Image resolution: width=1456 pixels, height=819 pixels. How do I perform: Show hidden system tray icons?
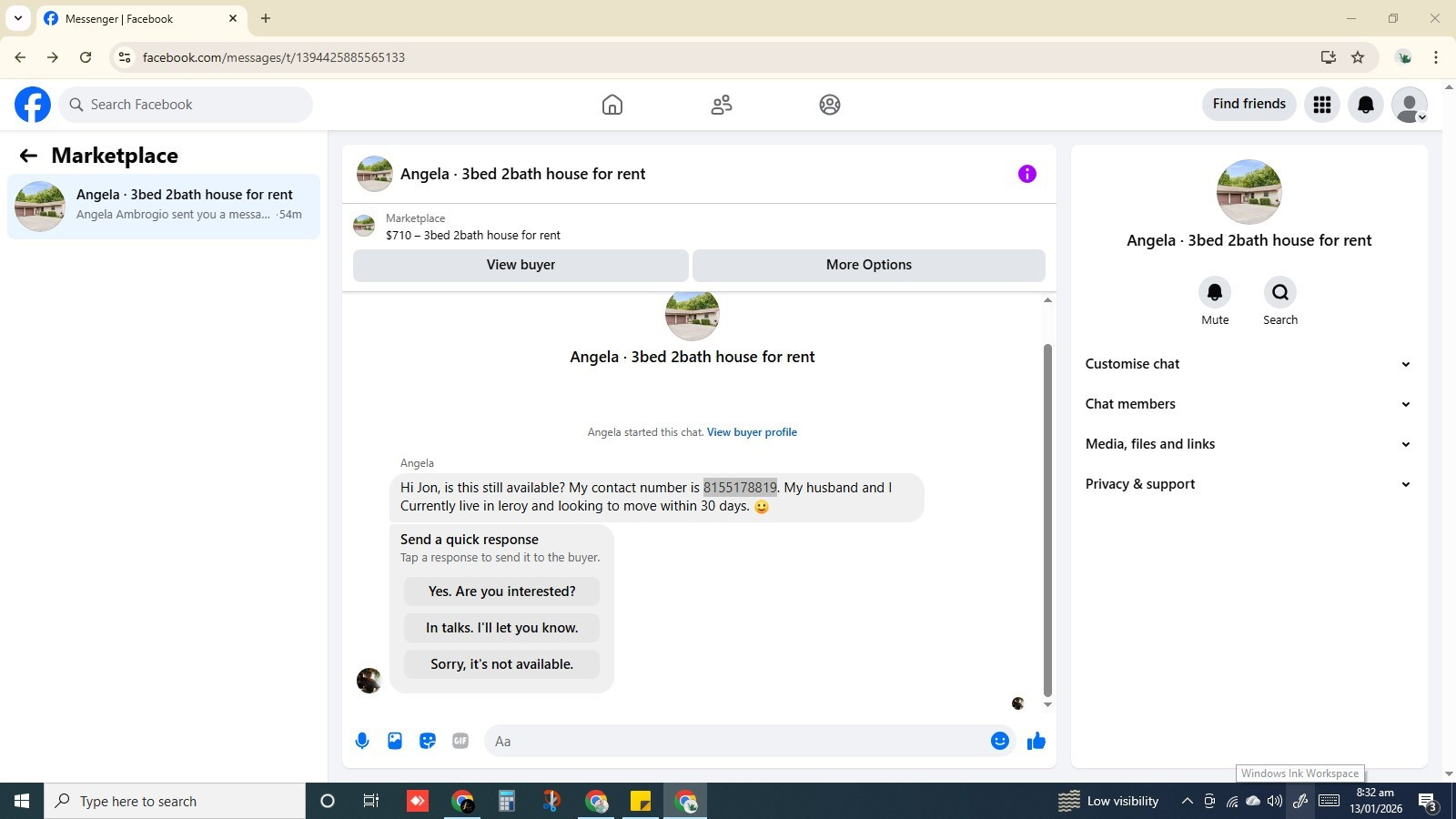click(x=1187, y=801)
